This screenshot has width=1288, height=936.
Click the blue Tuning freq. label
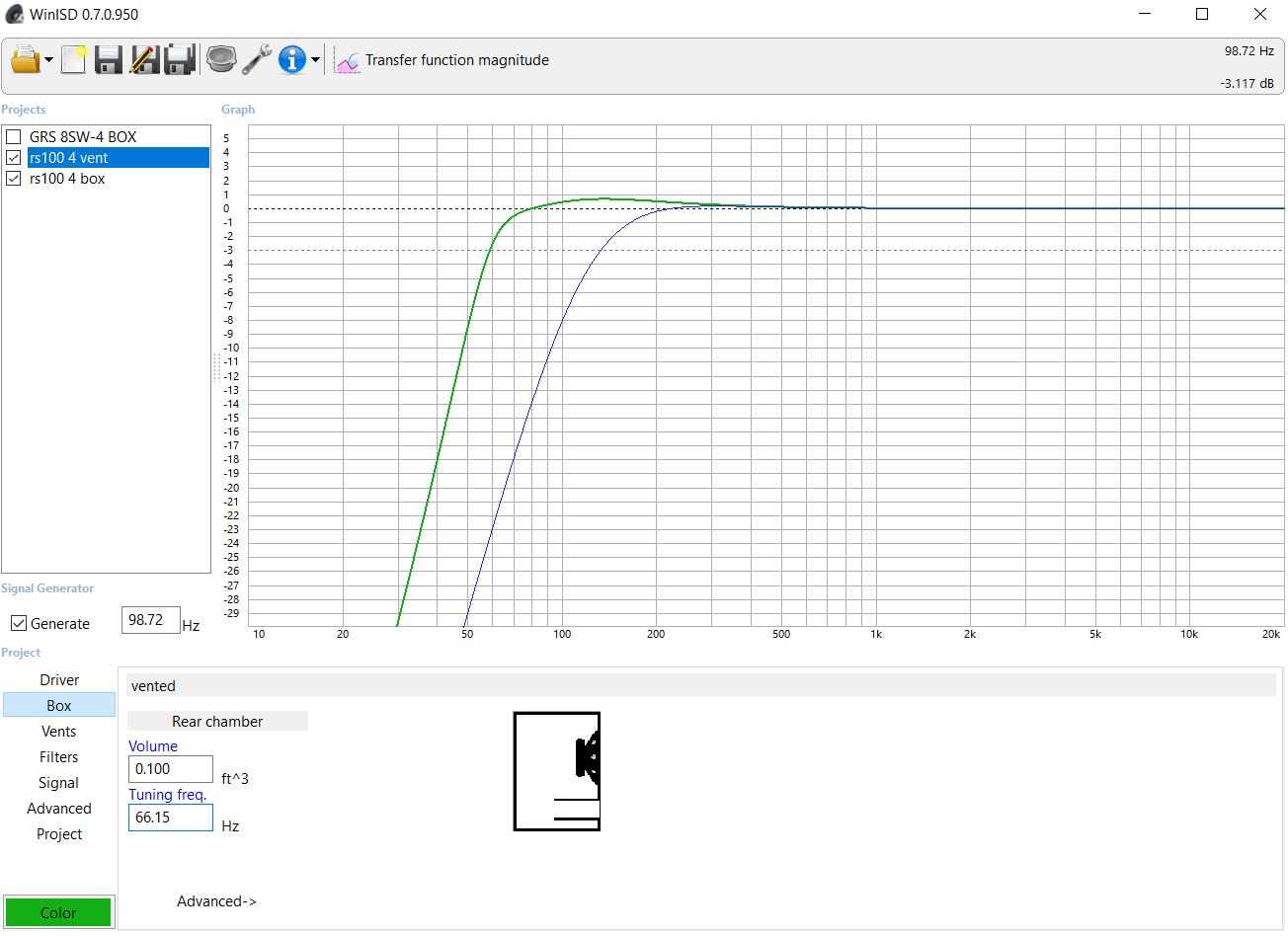click(168, 795)
